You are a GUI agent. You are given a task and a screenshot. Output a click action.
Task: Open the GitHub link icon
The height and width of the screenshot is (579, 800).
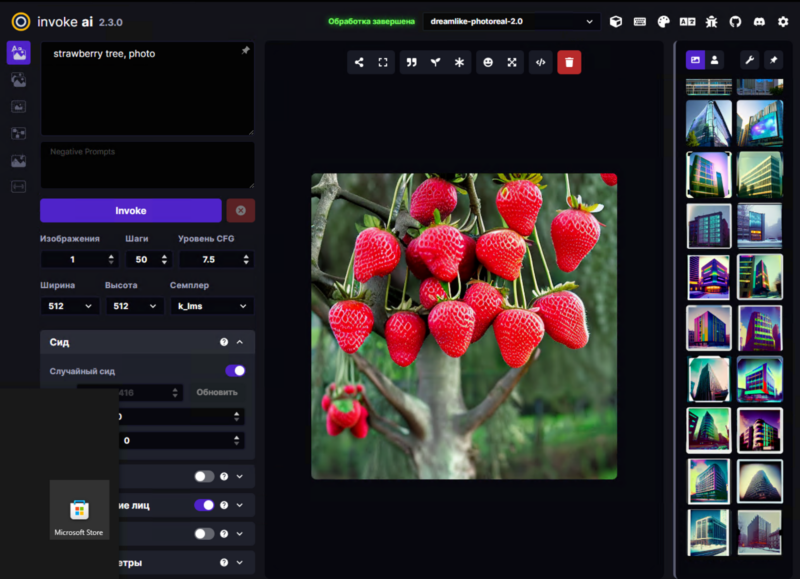click(735, 21)
